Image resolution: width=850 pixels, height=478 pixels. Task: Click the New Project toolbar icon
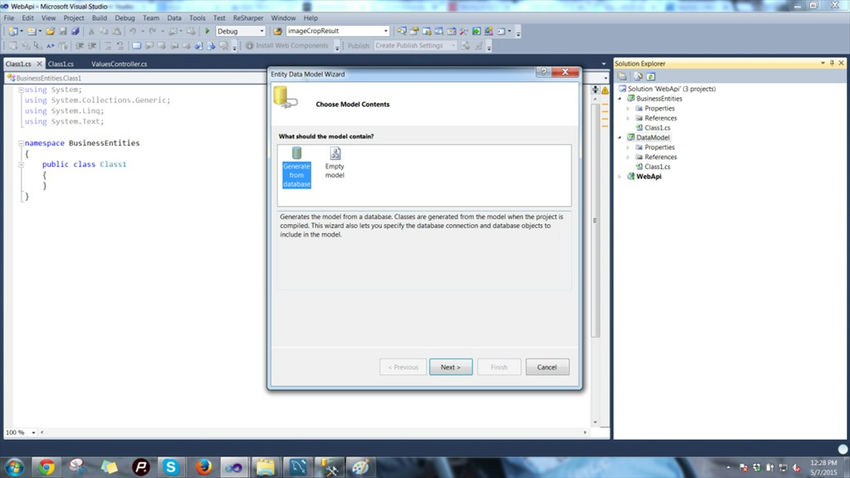pos(13,31)
